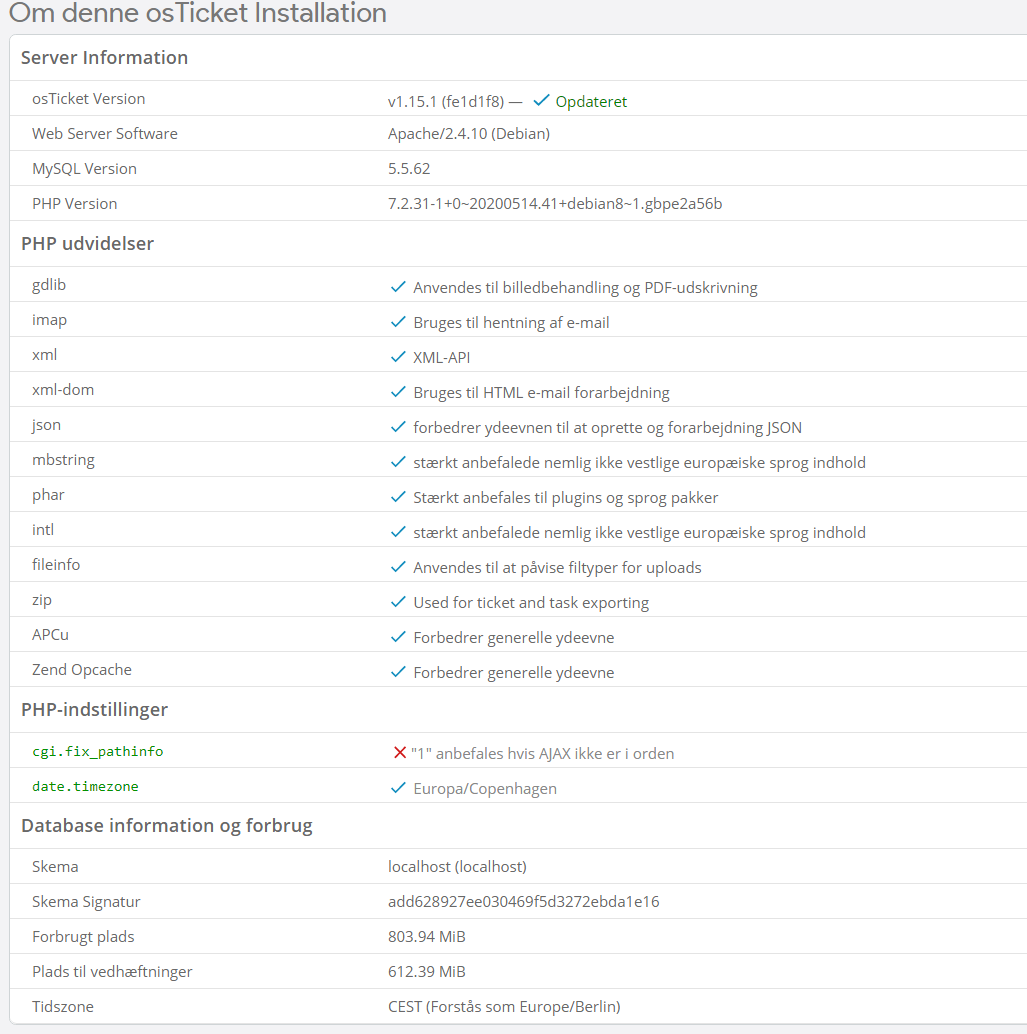This screenshot has width=1027, height=1034.
Task: Click the checkmark icon next to Opdateret
Action: click(542, 100)
